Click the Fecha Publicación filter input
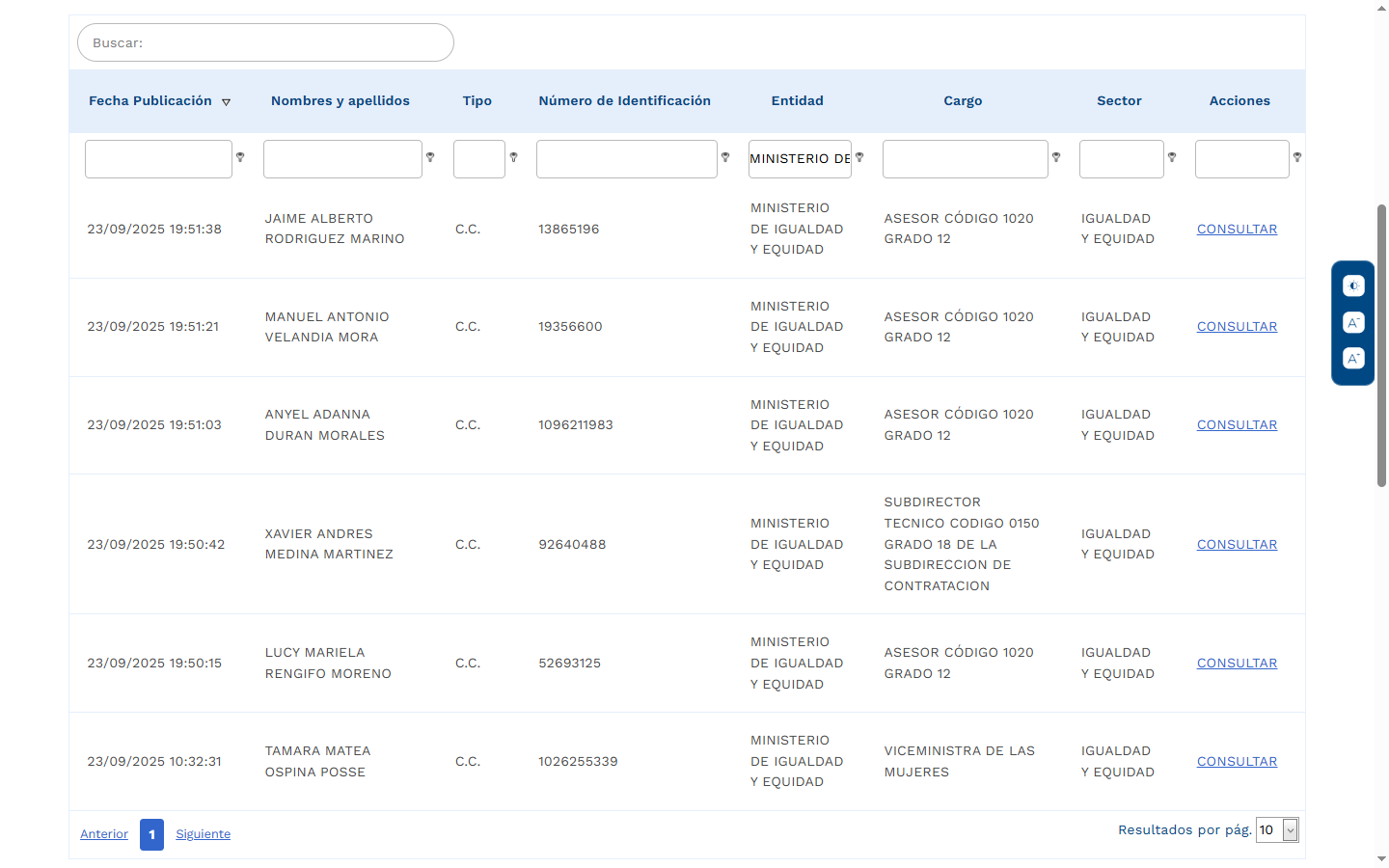The height and width of the screenshot is (868, 1389). (x=158, y=159)
